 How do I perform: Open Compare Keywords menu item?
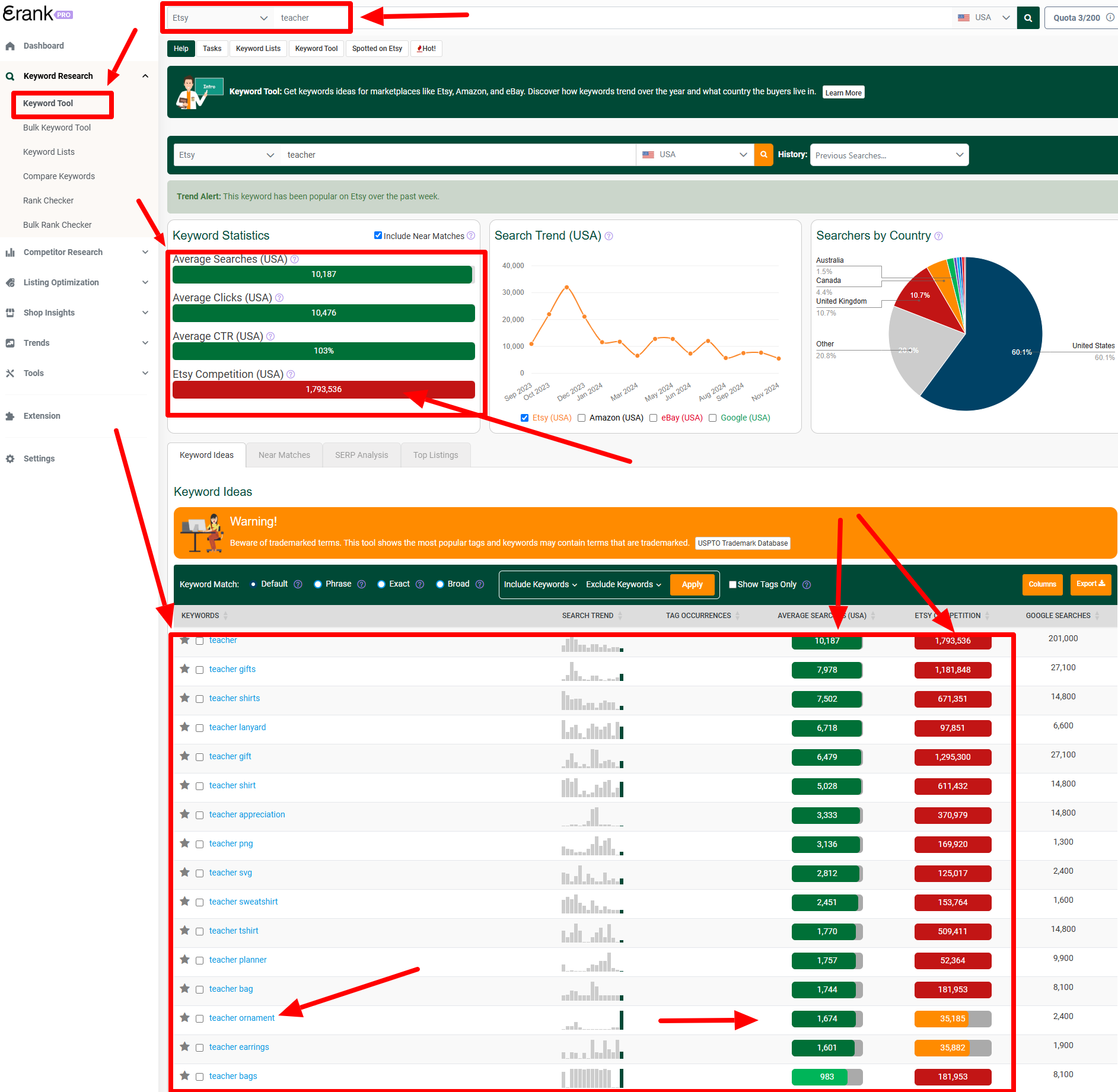pos(59,176)
